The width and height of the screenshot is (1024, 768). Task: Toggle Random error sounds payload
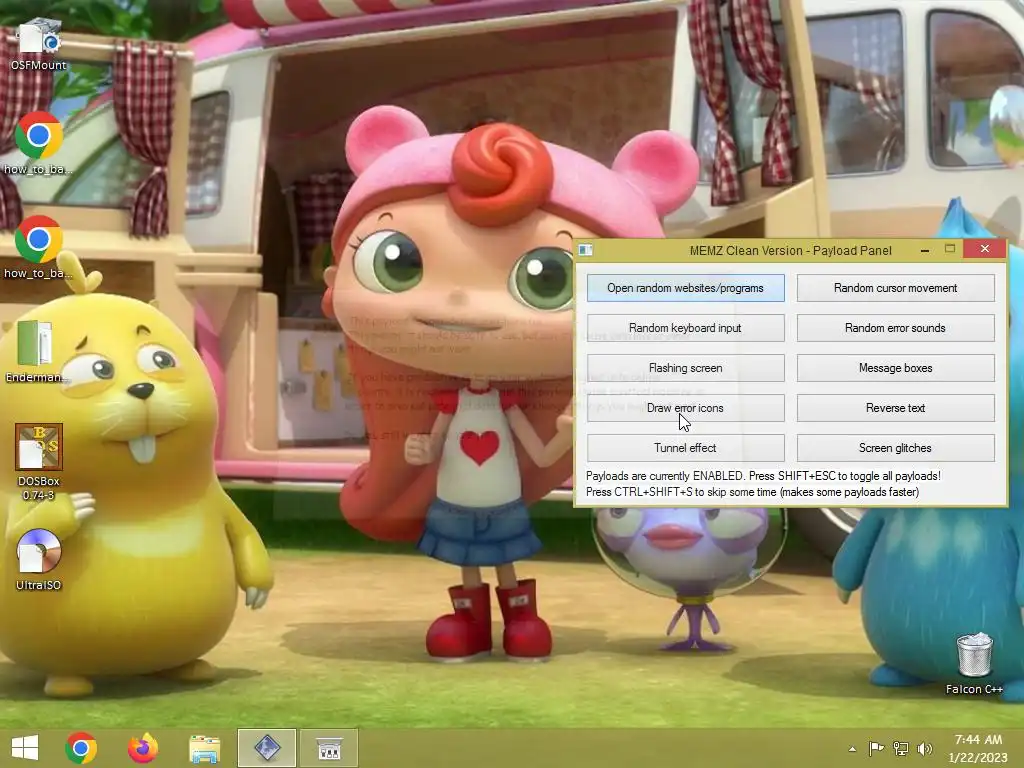pos(895,328)
